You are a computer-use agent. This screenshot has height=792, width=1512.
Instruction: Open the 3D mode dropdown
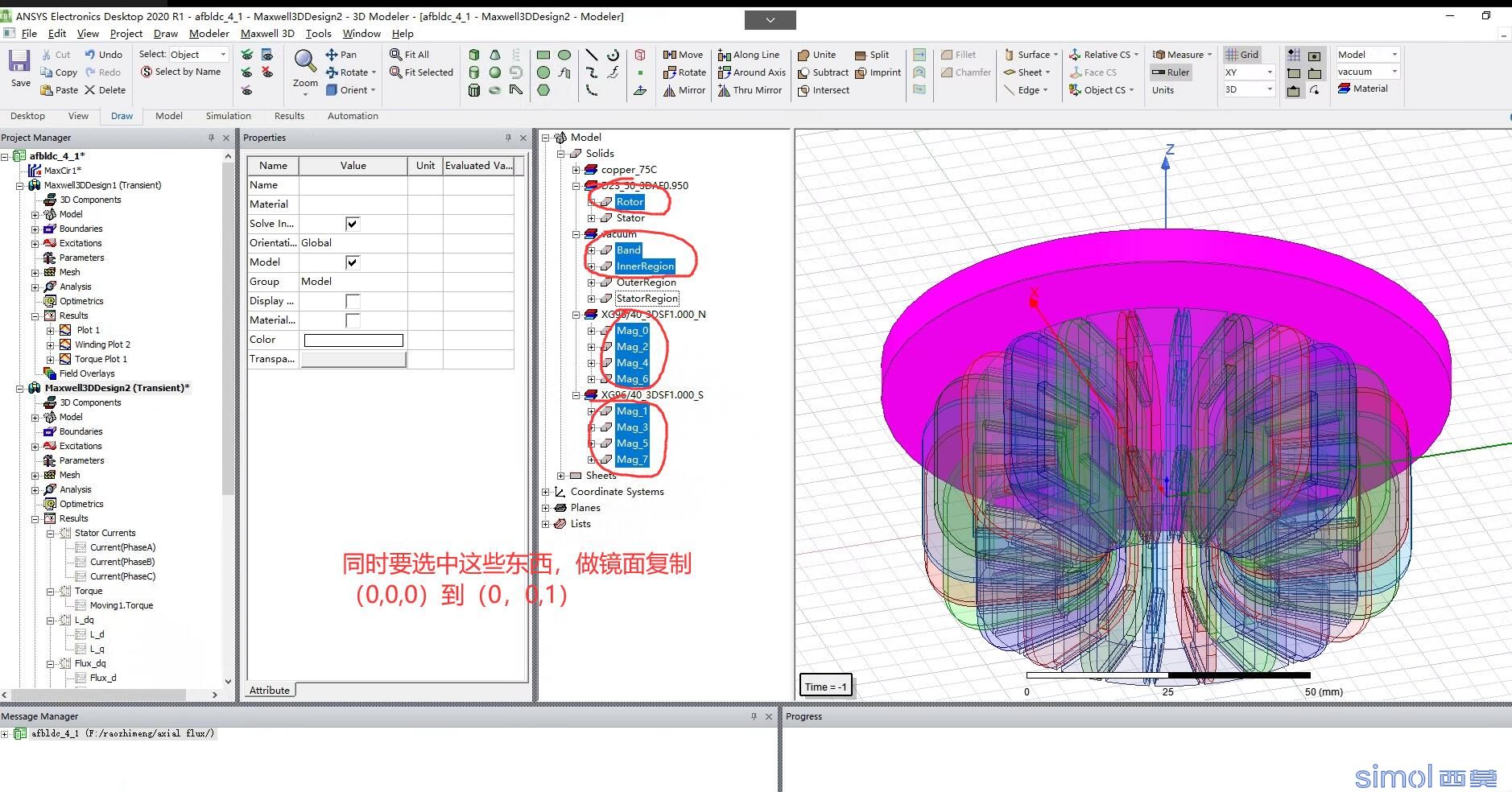click(x=1249, y=89)
